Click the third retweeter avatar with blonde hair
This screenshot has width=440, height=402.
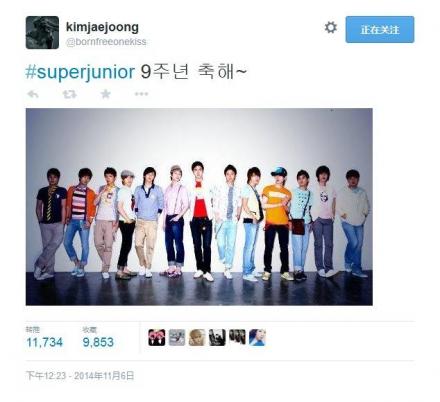[197, 337]
